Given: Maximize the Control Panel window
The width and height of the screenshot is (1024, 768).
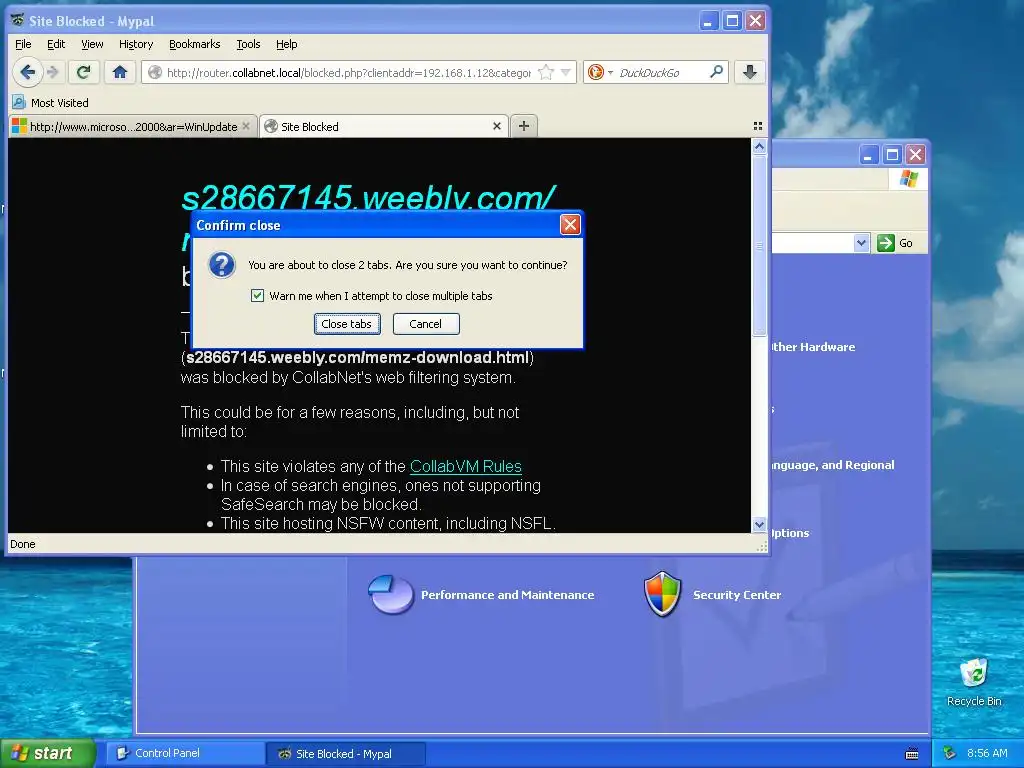Looking at the screenshot, I should (892, 155).
